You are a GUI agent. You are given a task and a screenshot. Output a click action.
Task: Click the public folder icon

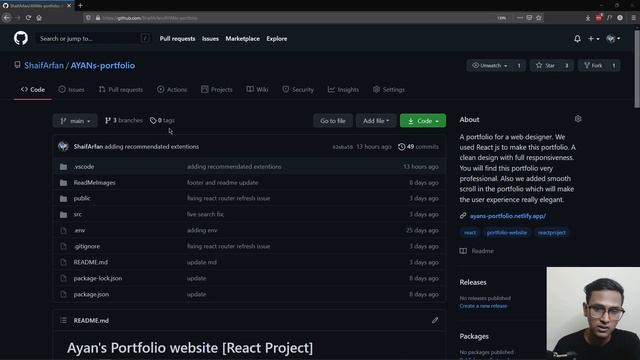pyautogui.click(x=63, y=198)
